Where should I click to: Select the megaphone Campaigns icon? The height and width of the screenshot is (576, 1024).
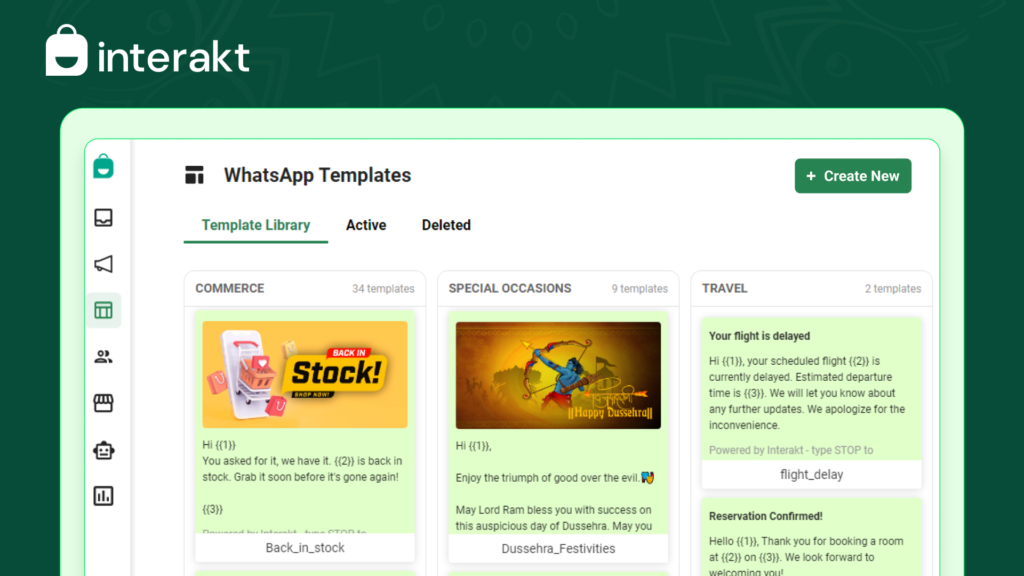click(x=103, y=264)
